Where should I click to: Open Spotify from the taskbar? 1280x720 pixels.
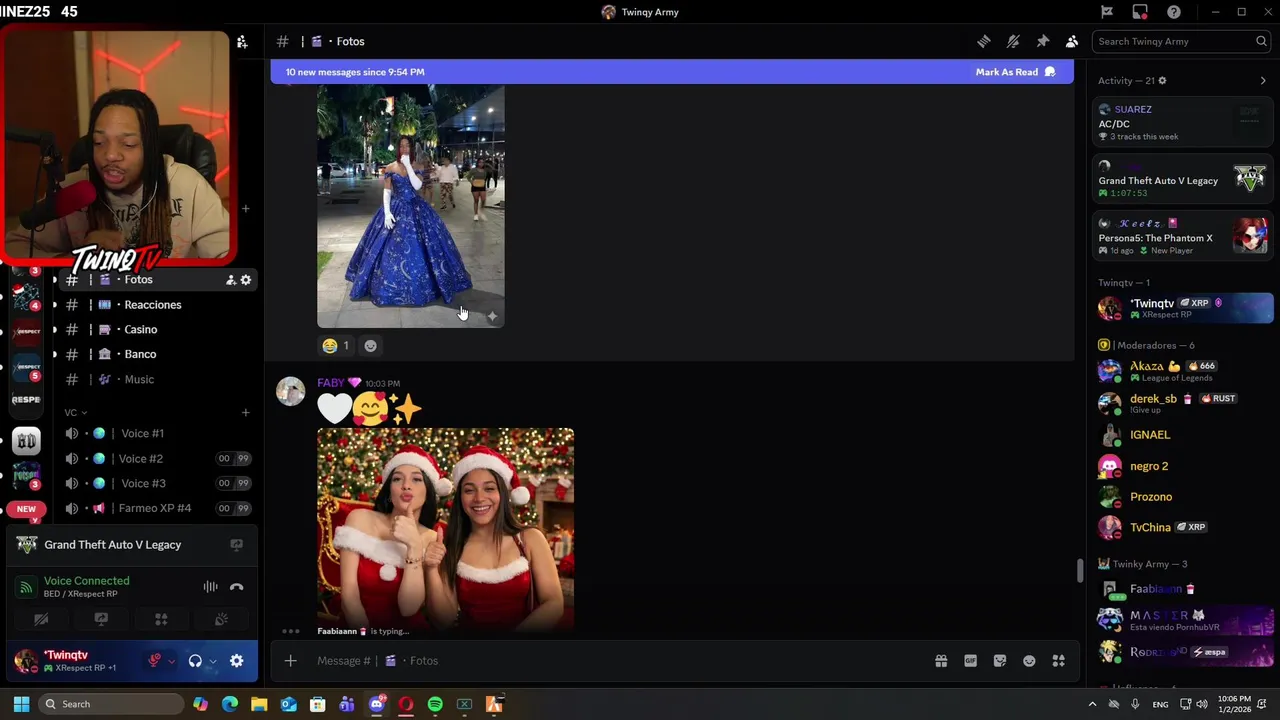pyautogui.click(x=435, y=704)
